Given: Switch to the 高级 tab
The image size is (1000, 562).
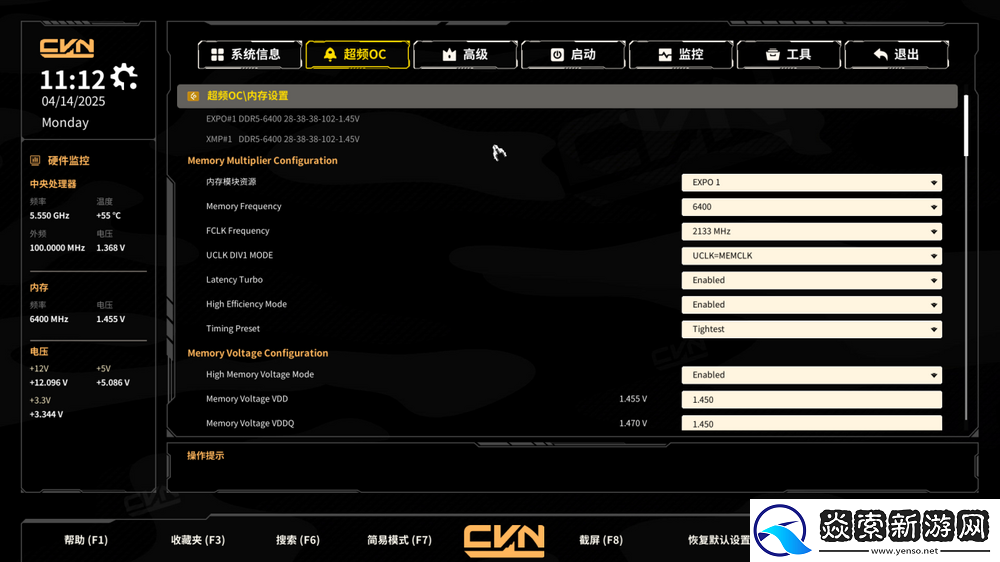Looking at the screenshot, I should 466,55.
